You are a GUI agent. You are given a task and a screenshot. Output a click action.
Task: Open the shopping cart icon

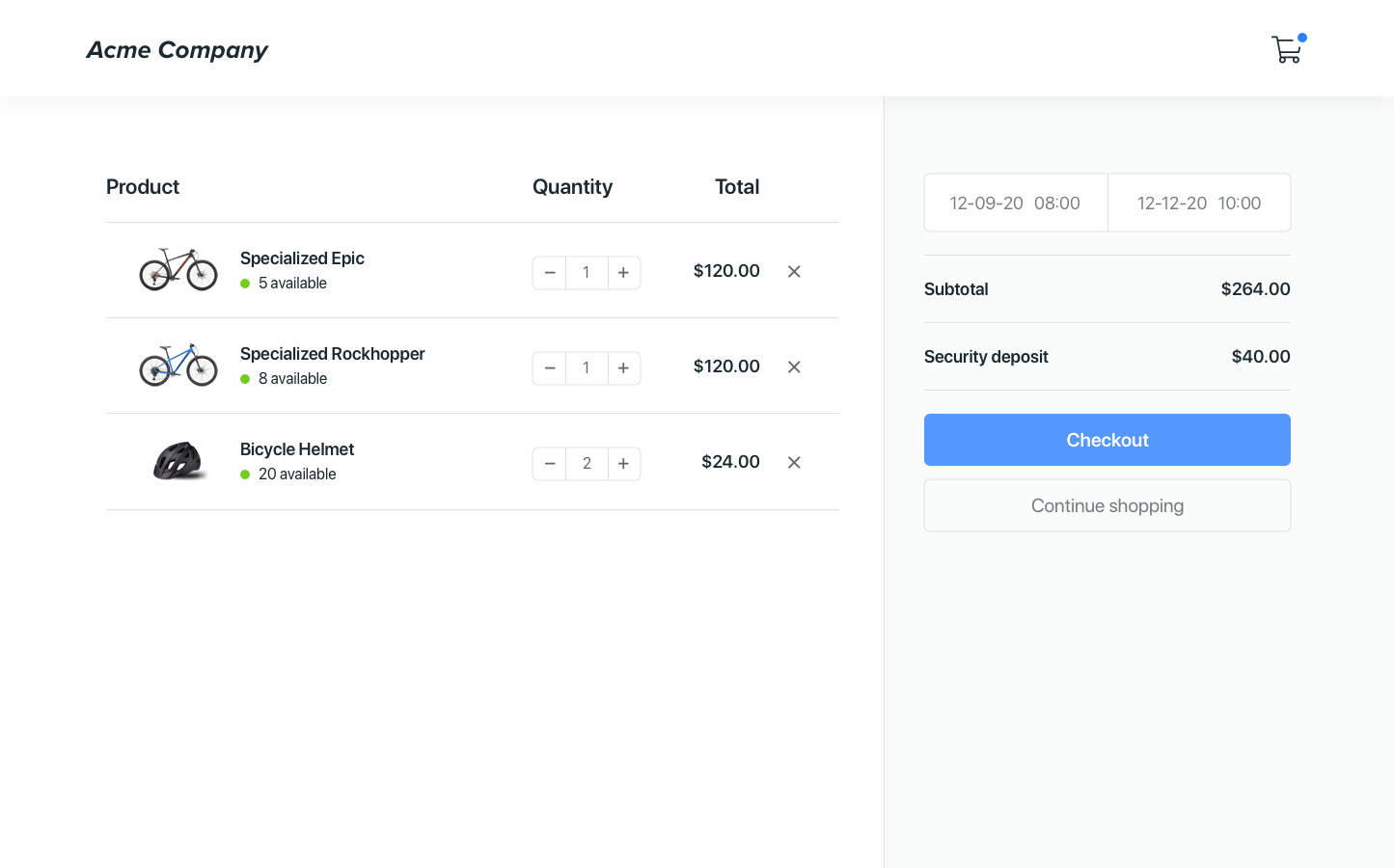pyautogui.click(x=1286, y=49)
